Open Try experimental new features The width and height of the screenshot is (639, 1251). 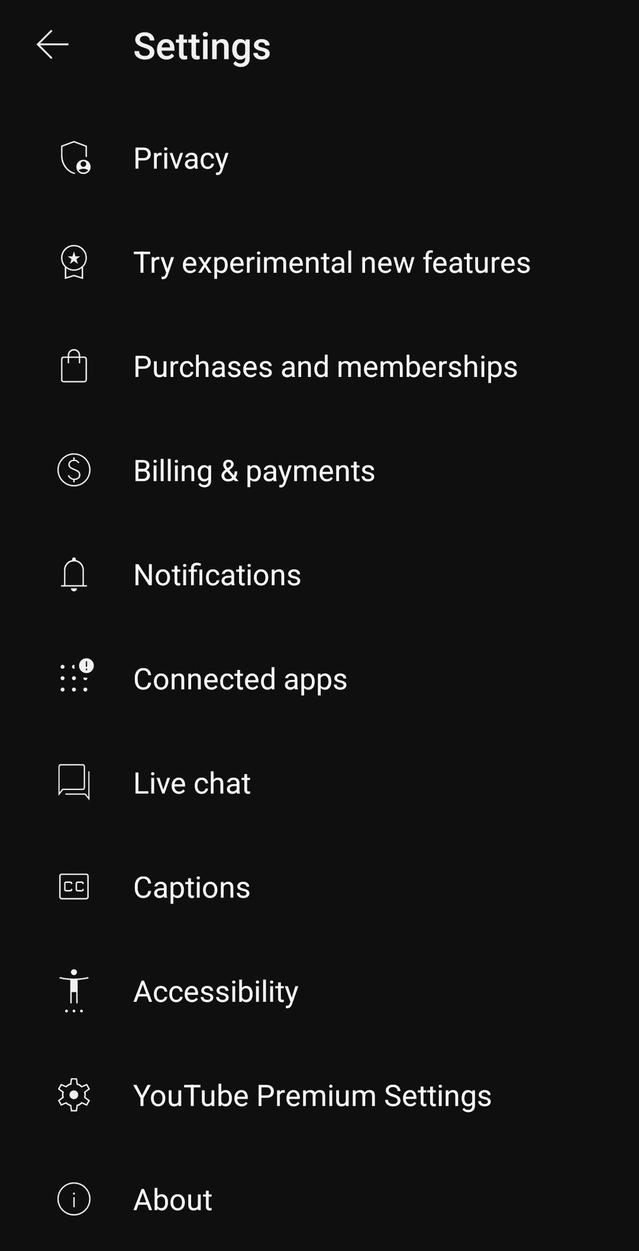tap(331, 262)
